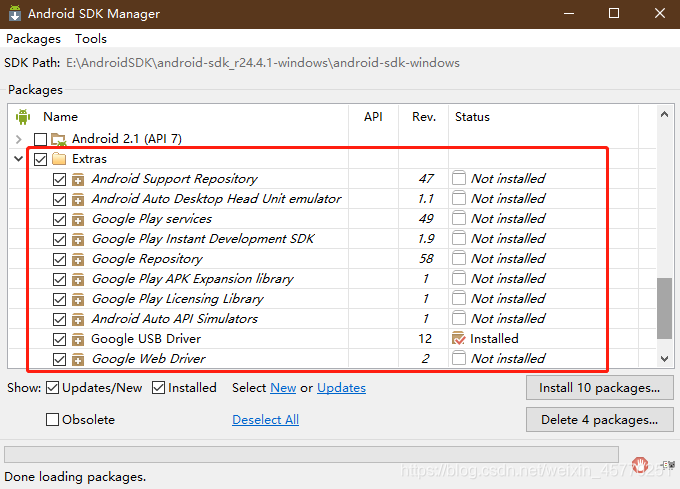
Task: Click the API column header
Action: point(373,117)
